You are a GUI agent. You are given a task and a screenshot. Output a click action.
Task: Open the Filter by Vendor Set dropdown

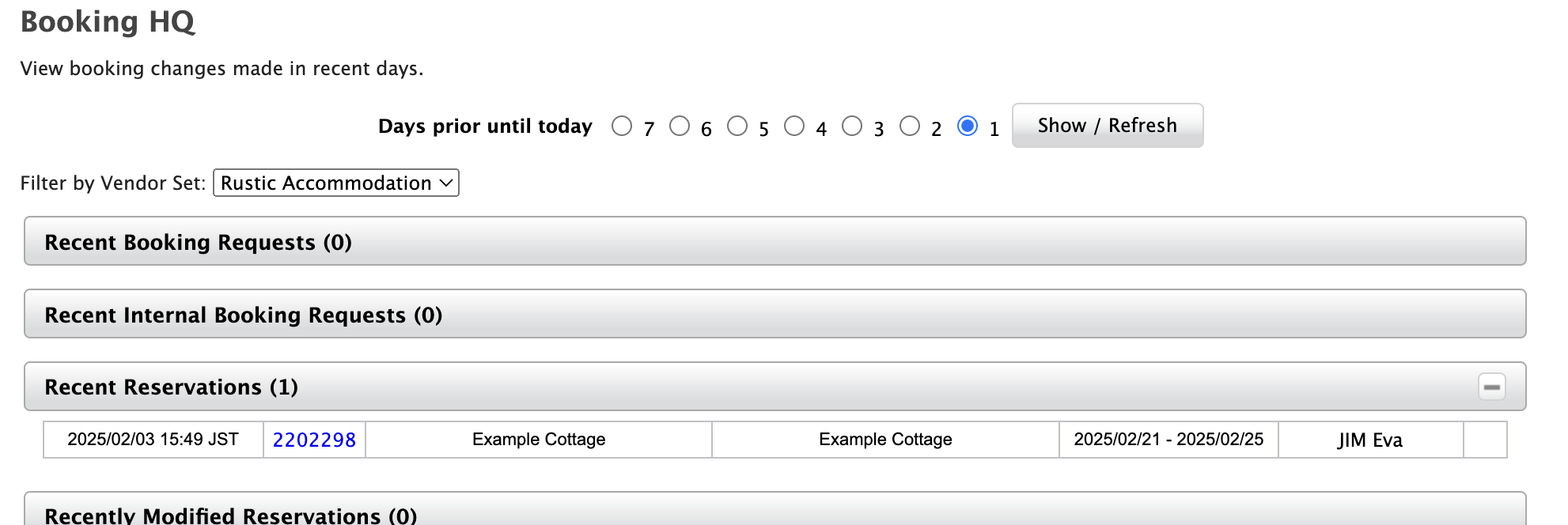(x=336, y=183)
